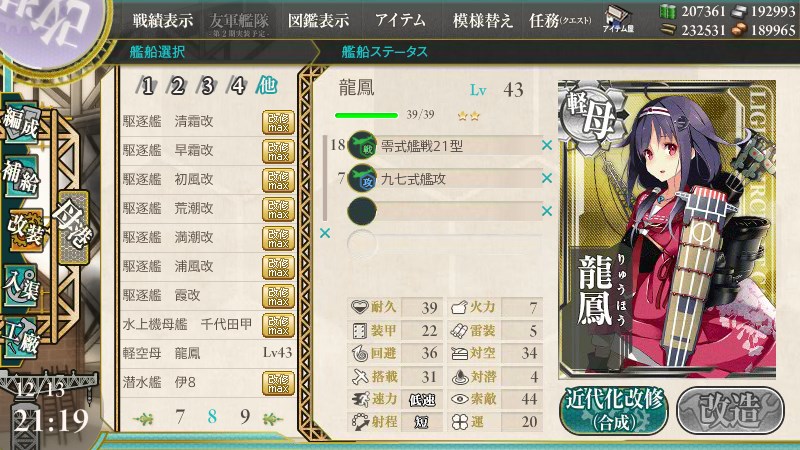Click the 九七式艦攻 torpedo bomber icon

362,178
